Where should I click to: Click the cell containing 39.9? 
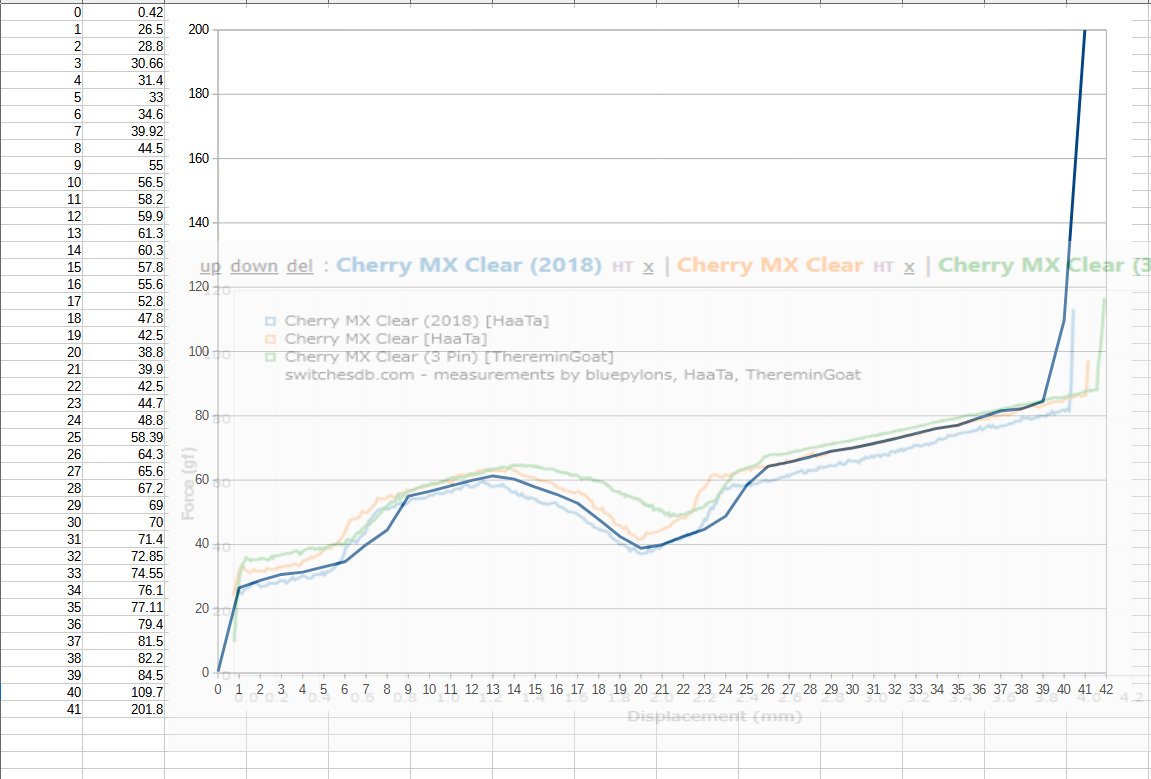pyautogui.click(x=124, y=369)
